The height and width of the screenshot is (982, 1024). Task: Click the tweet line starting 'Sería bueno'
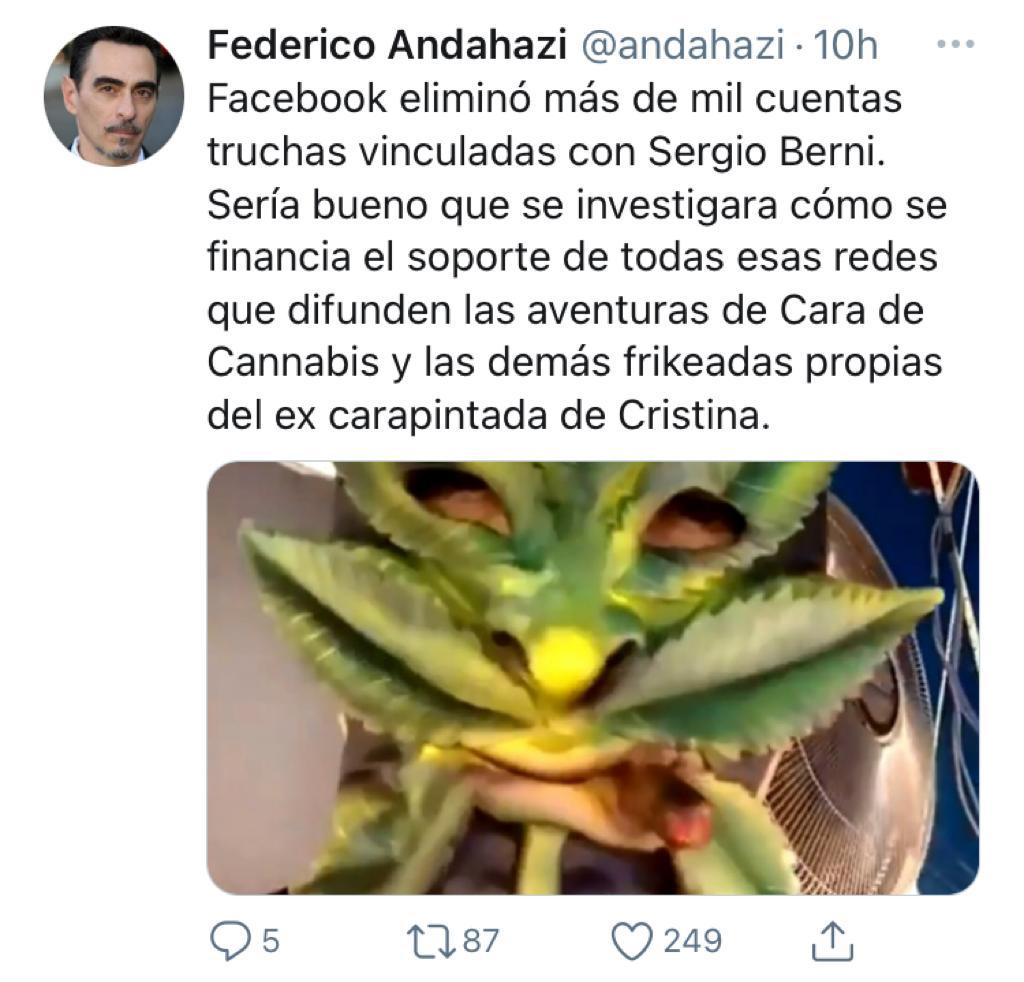(577, 206)
